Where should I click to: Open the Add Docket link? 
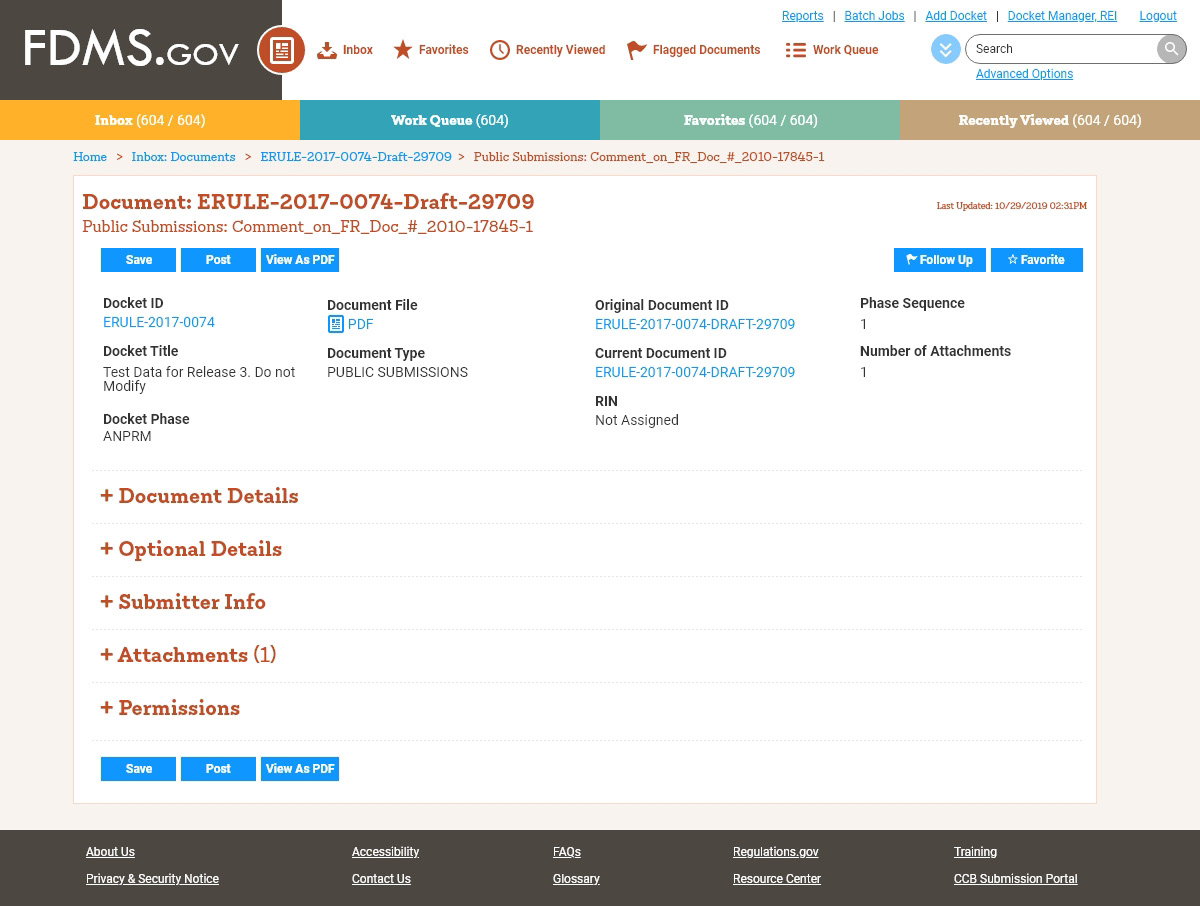pyautogui.click(x=956, y=16)
